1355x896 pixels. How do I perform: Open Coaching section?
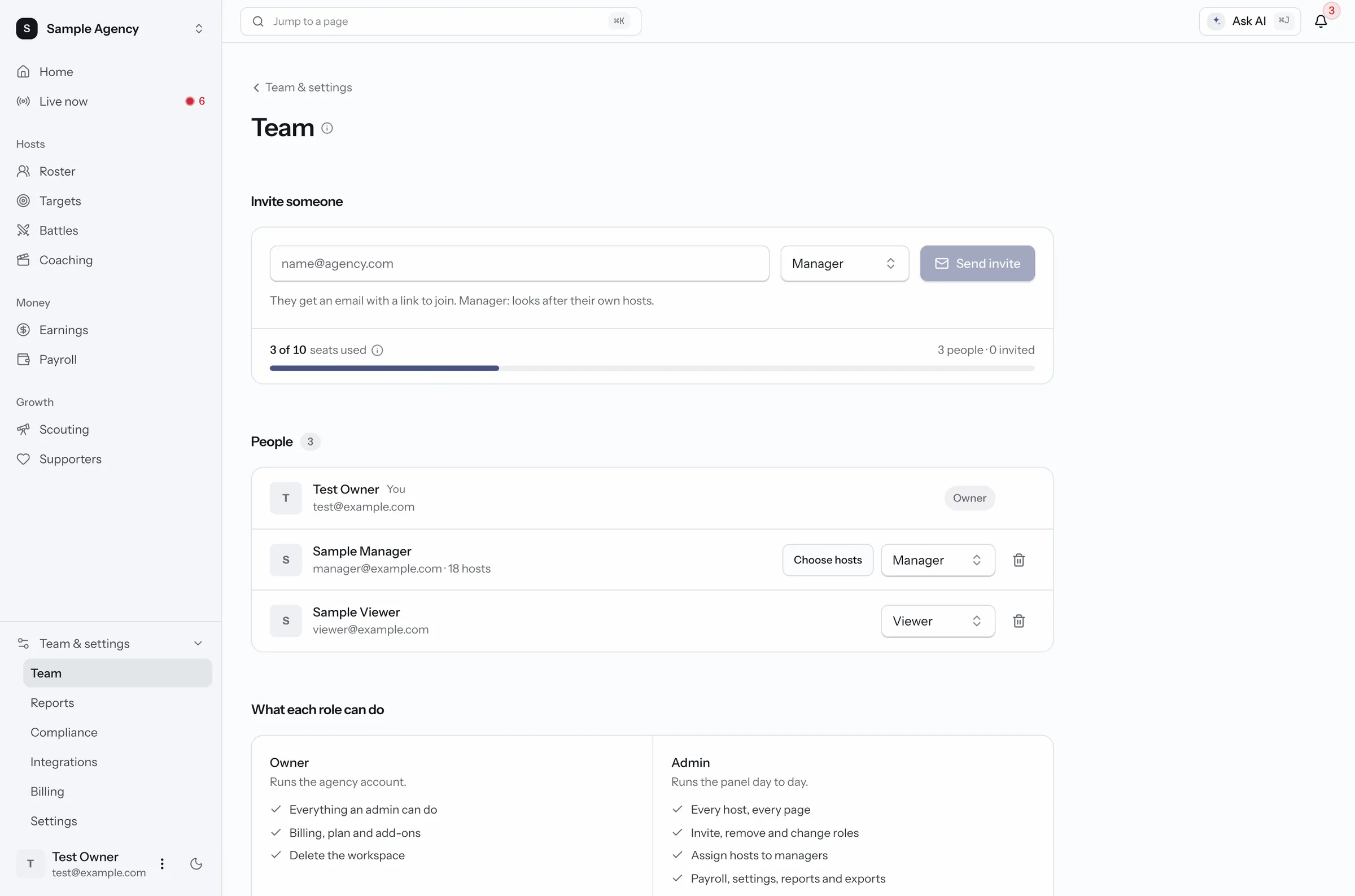coord(111,261)
